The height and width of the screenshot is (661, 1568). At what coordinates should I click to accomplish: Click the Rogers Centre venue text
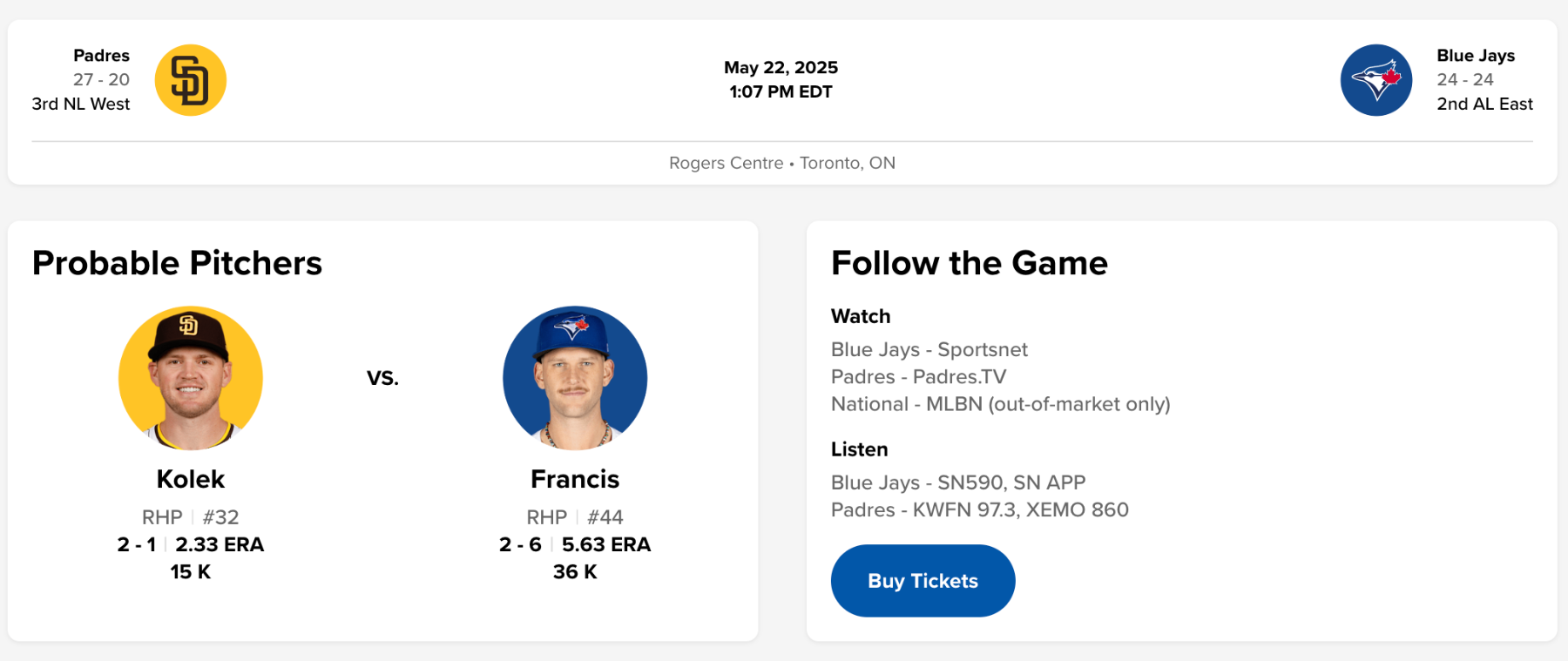pyautogui.click(x=727, y=163)
